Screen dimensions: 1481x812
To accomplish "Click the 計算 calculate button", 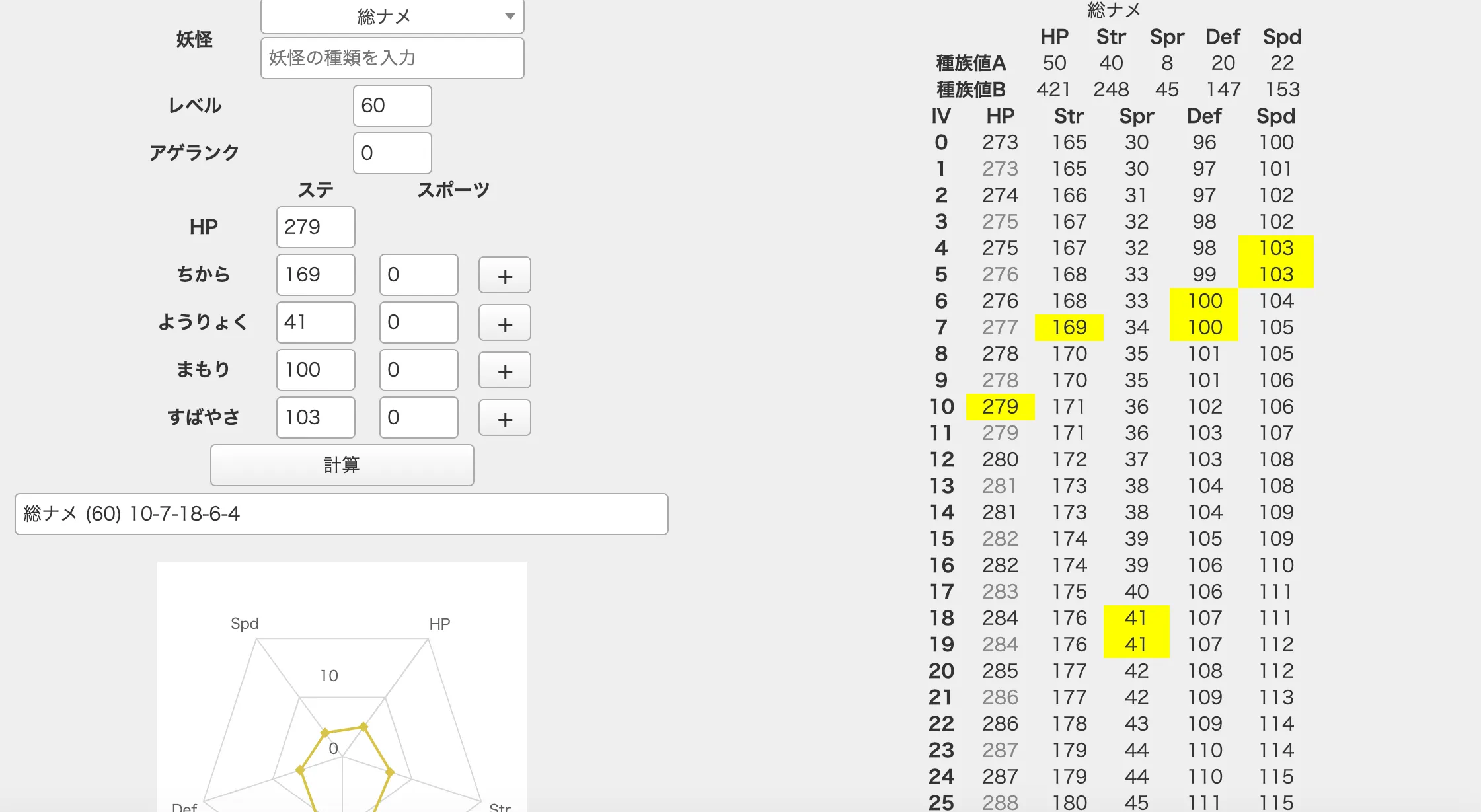I will pos(342,465).
